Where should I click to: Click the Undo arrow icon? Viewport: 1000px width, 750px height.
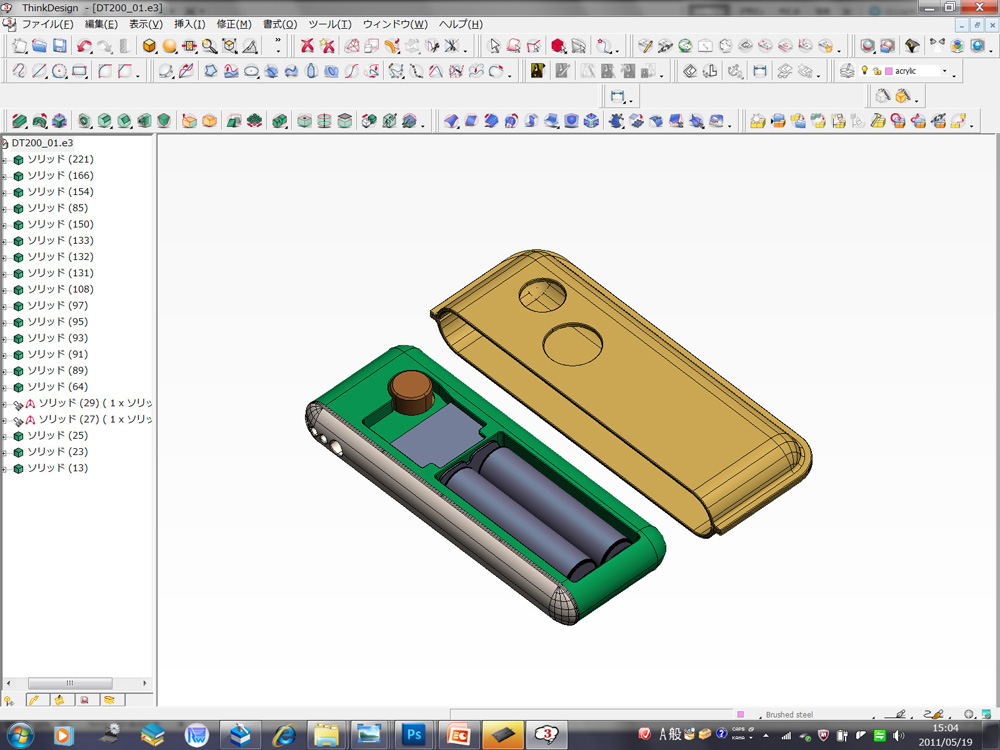point(84,46)
